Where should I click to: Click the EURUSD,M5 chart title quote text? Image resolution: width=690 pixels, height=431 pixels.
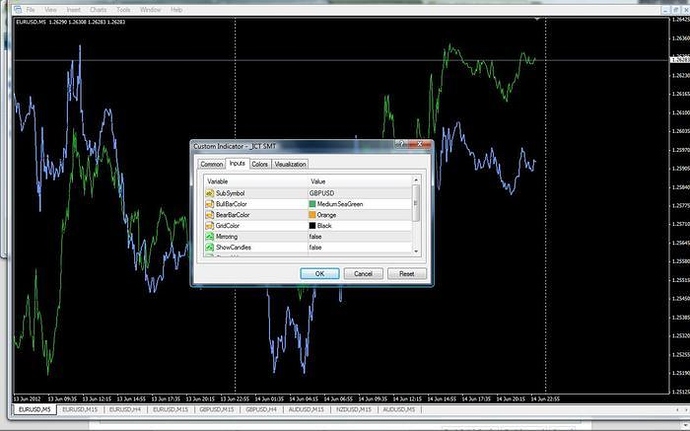[70, 22]
